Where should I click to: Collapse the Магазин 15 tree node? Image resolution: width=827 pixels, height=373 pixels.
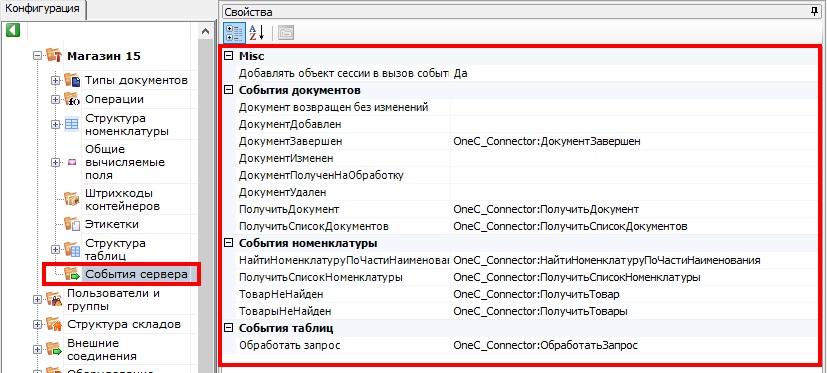click(37, 55)
